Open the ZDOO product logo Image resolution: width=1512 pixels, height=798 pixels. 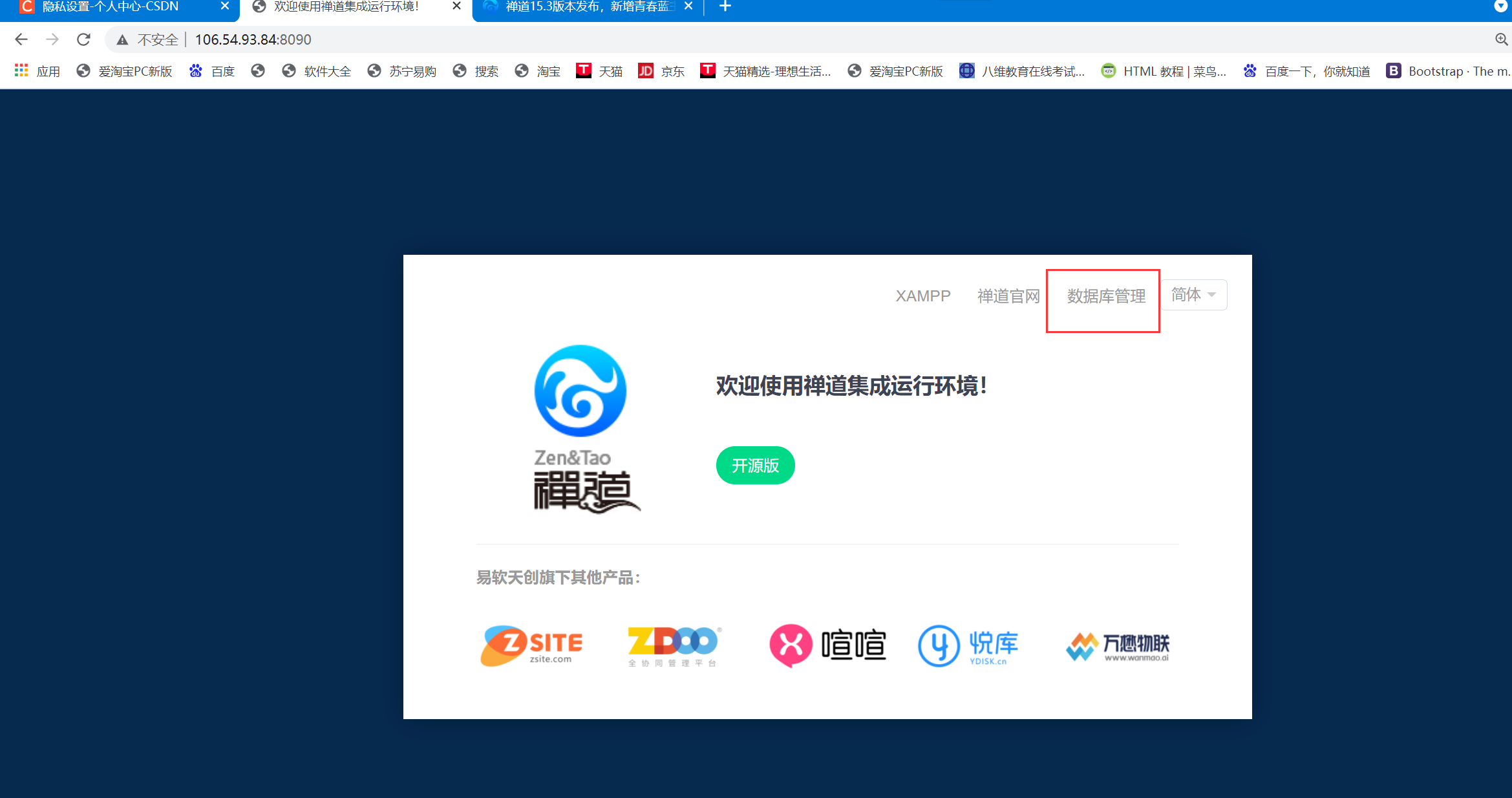point(674,645)
